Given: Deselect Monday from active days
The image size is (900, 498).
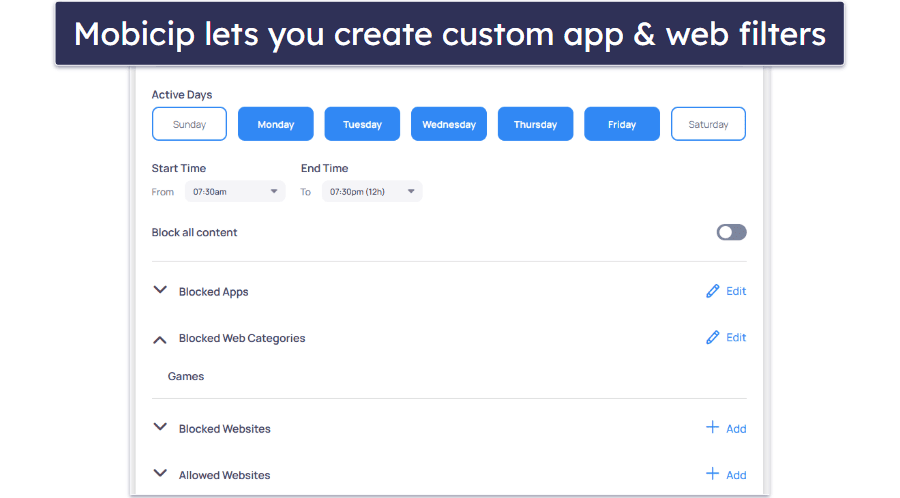Looking at the screenshot, I should coord(276,124).
